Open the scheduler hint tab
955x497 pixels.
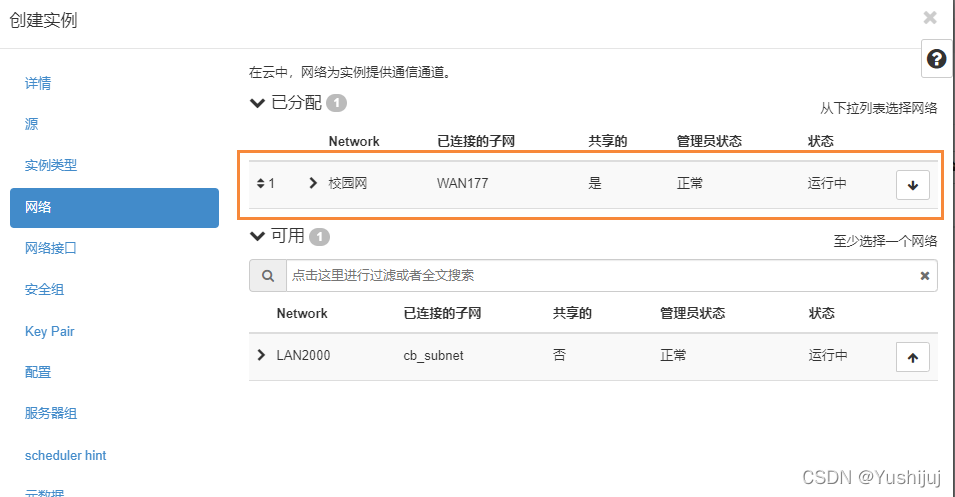(66, 456)
